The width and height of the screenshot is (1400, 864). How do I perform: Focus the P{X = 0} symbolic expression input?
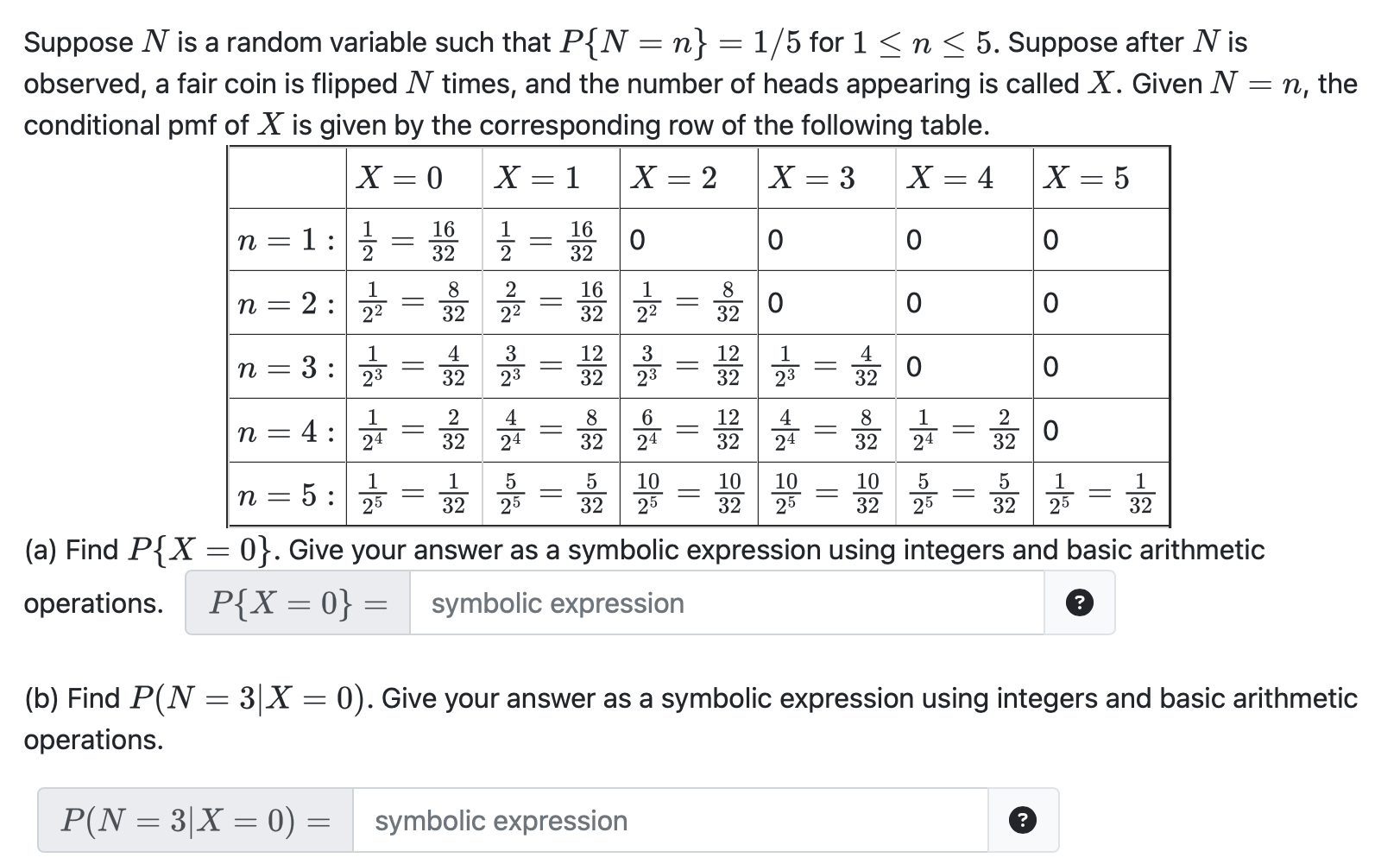tap(727, 602)
